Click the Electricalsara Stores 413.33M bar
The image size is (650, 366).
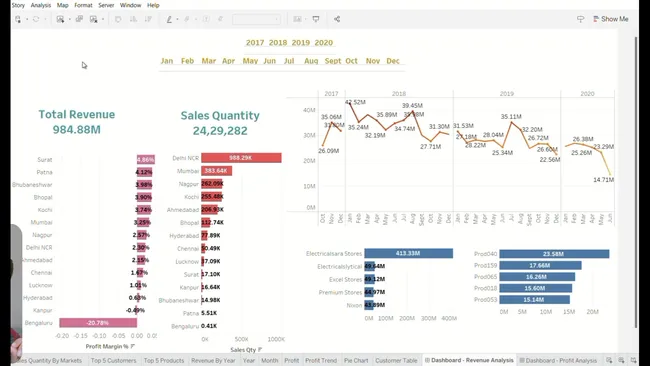pos(409,253)
